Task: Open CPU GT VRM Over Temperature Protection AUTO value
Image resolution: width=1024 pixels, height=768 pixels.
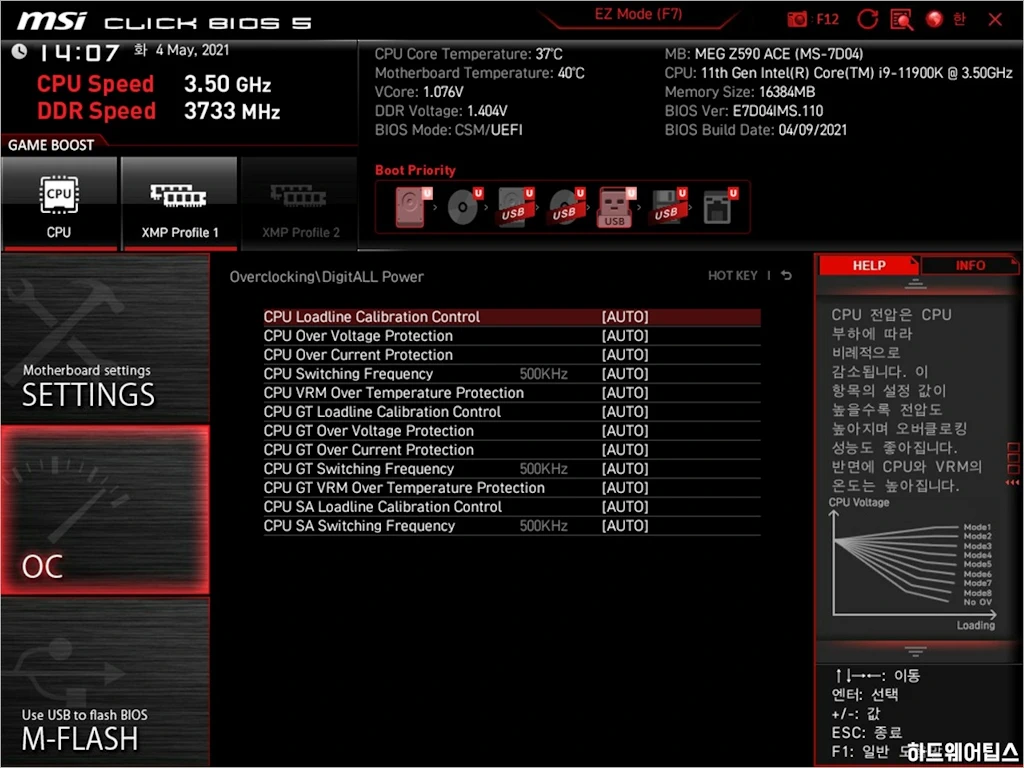Action: click(625, 487)
